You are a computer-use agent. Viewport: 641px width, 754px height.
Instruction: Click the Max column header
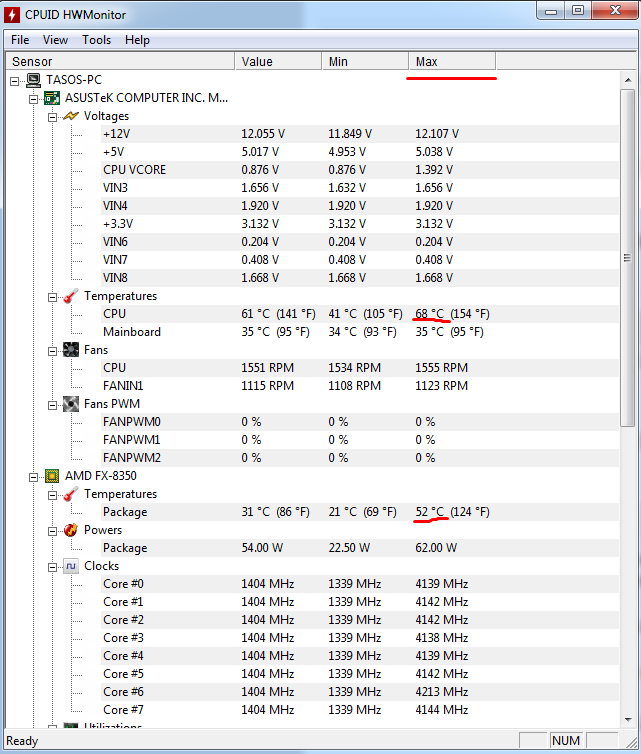point(452,62)
